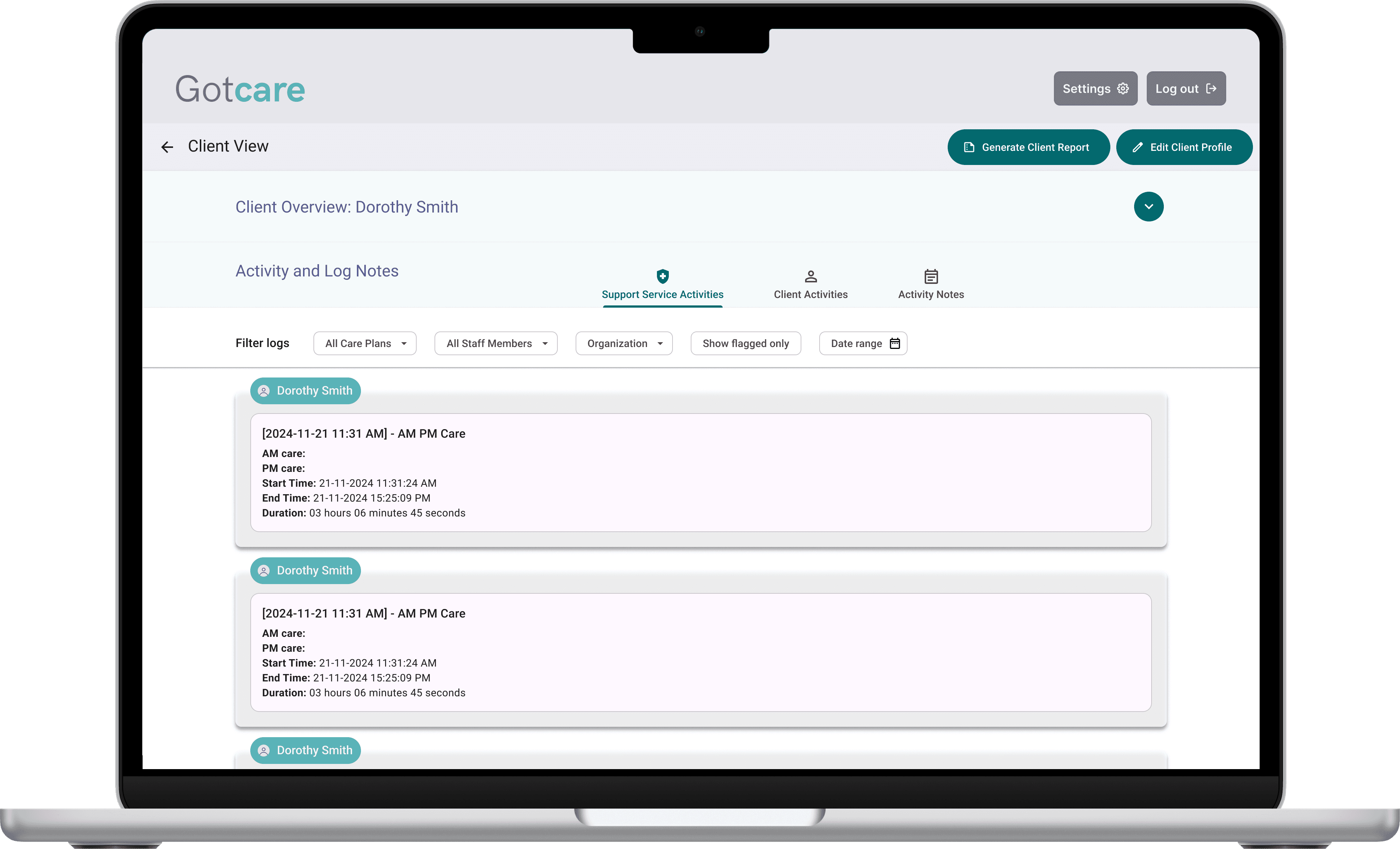Click the first log's Start Time value
Screen dimensions: 1400x849
coord(378,483)
